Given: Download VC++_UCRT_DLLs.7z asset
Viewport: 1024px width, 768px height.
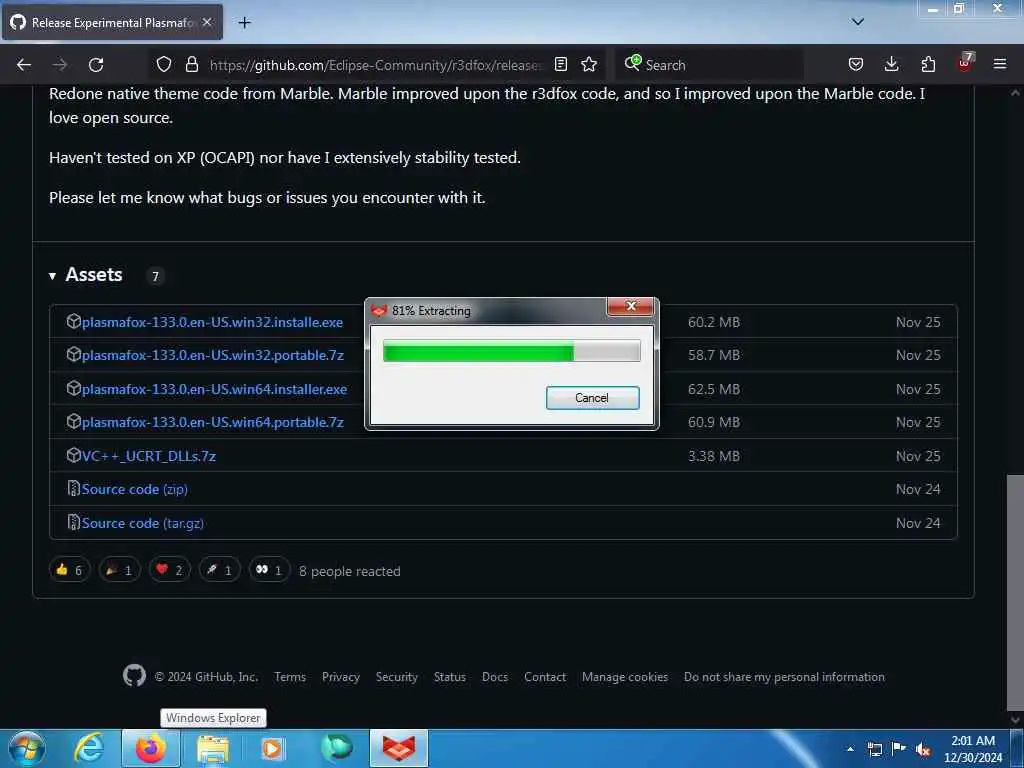Looking at the screenshot, I should [149, 456].
